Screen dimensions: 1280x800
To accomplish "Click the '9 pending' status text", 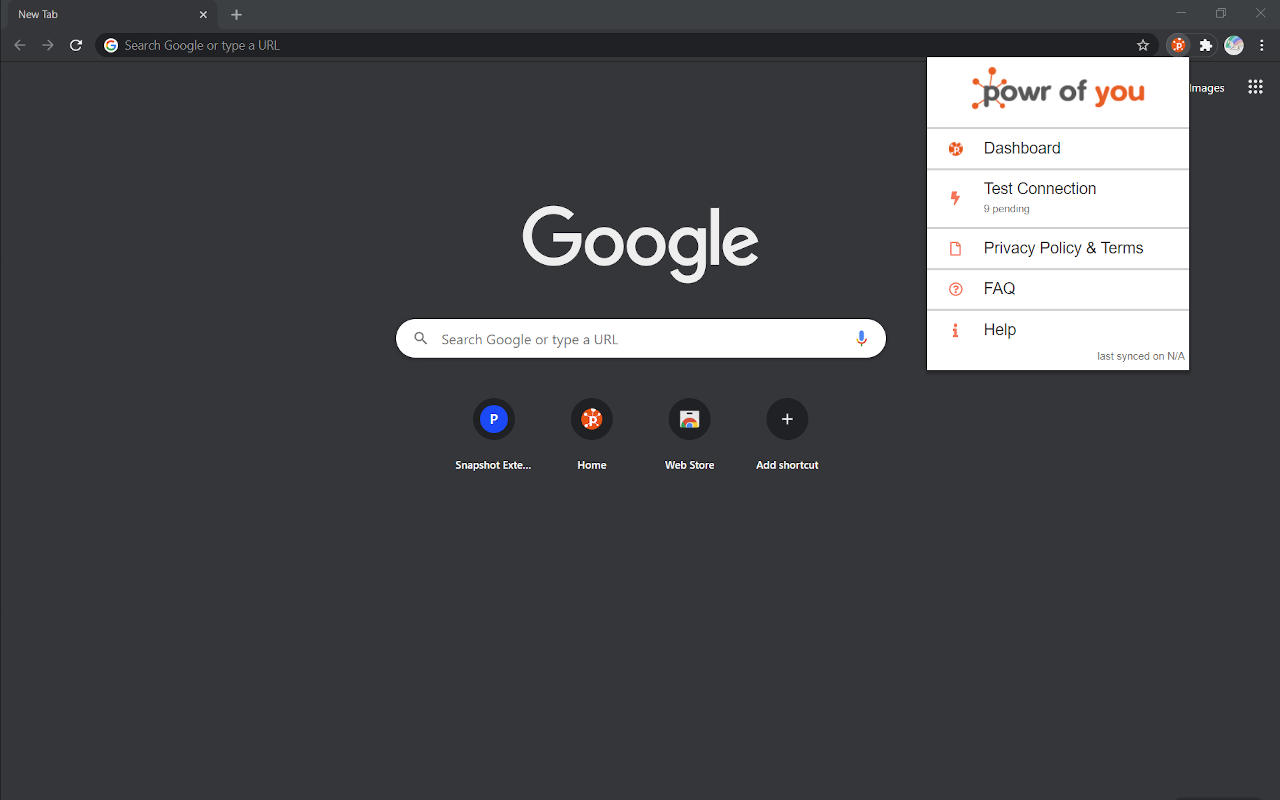I will 1006,209.
